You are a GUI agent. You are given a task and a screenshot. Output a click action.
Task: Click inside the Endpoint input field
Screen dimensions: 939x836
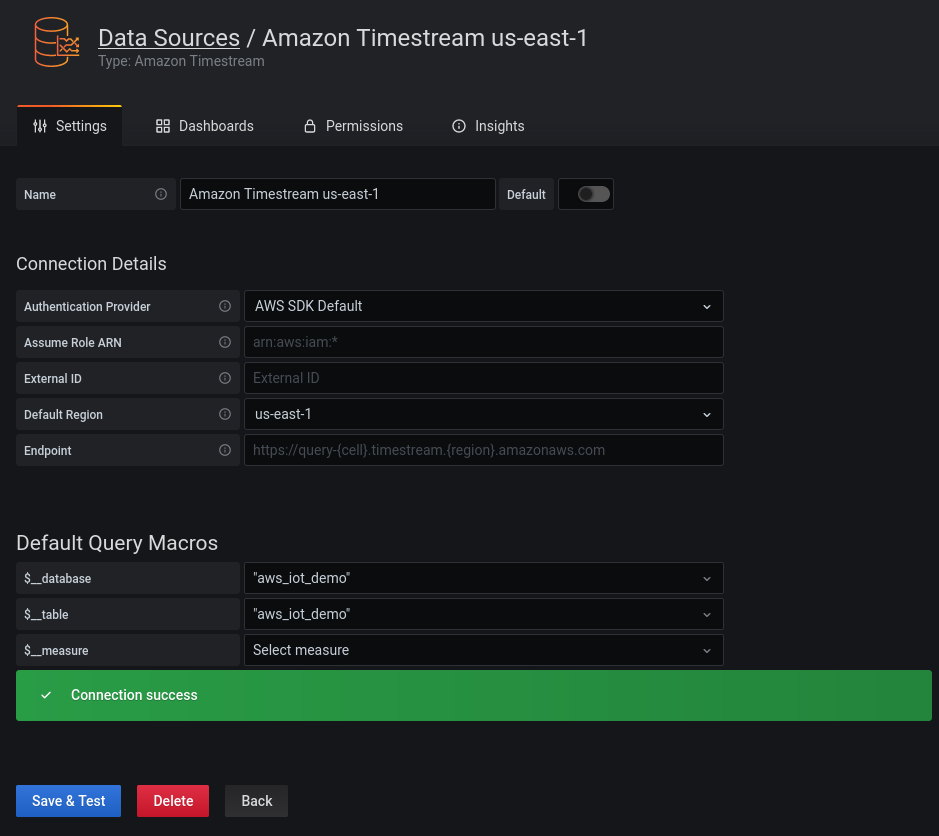483,450
